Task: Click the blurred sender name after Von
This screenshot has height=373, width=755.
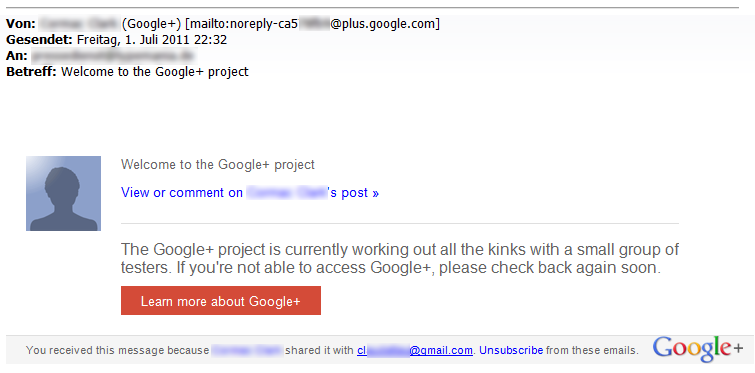Action: click(78, 24)
